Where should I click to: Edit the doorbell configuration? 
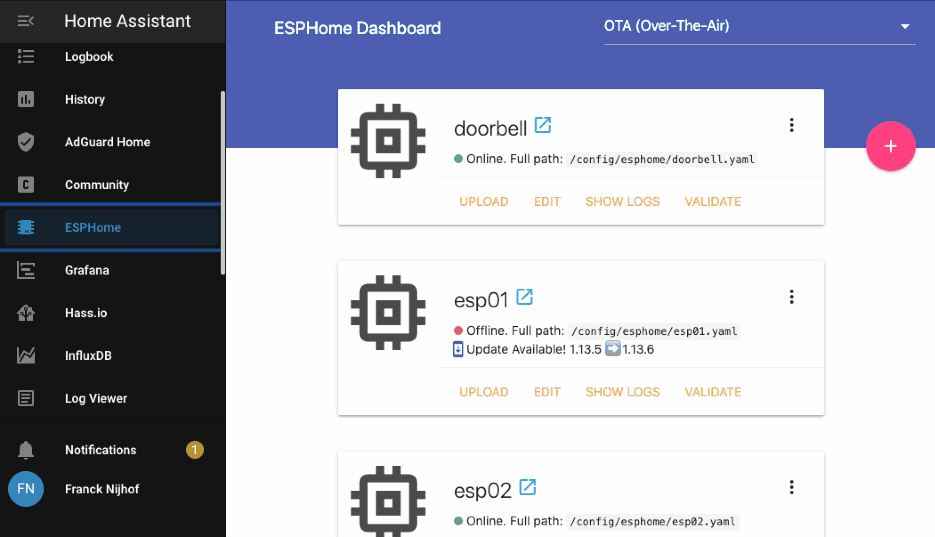pos(547,201)
